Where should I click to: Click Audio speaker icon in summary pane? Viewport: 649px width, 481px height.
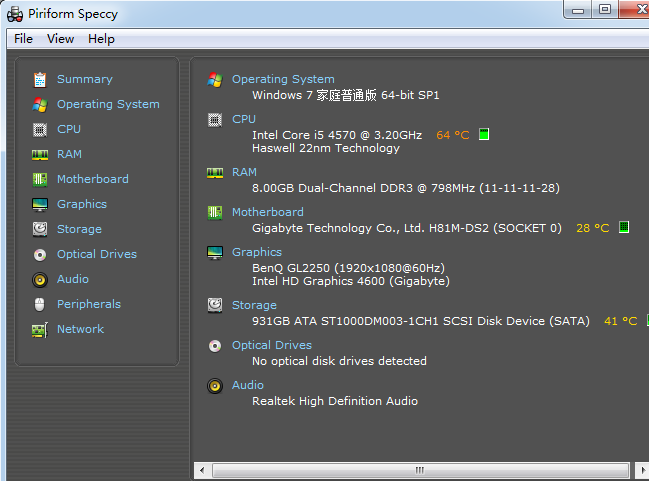215,386
